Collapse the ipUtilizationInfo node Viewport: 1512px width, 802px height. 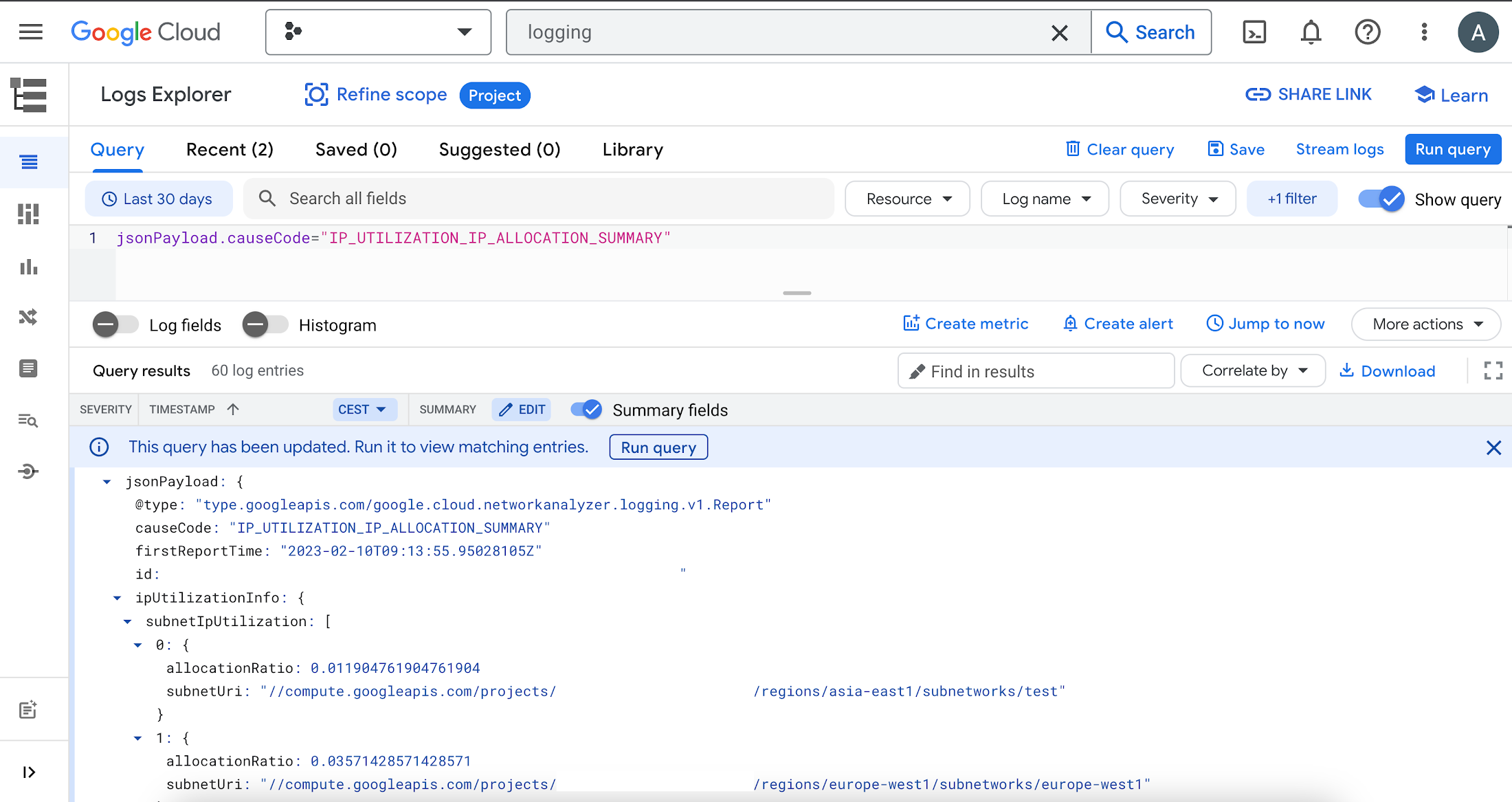click(118, 598)
